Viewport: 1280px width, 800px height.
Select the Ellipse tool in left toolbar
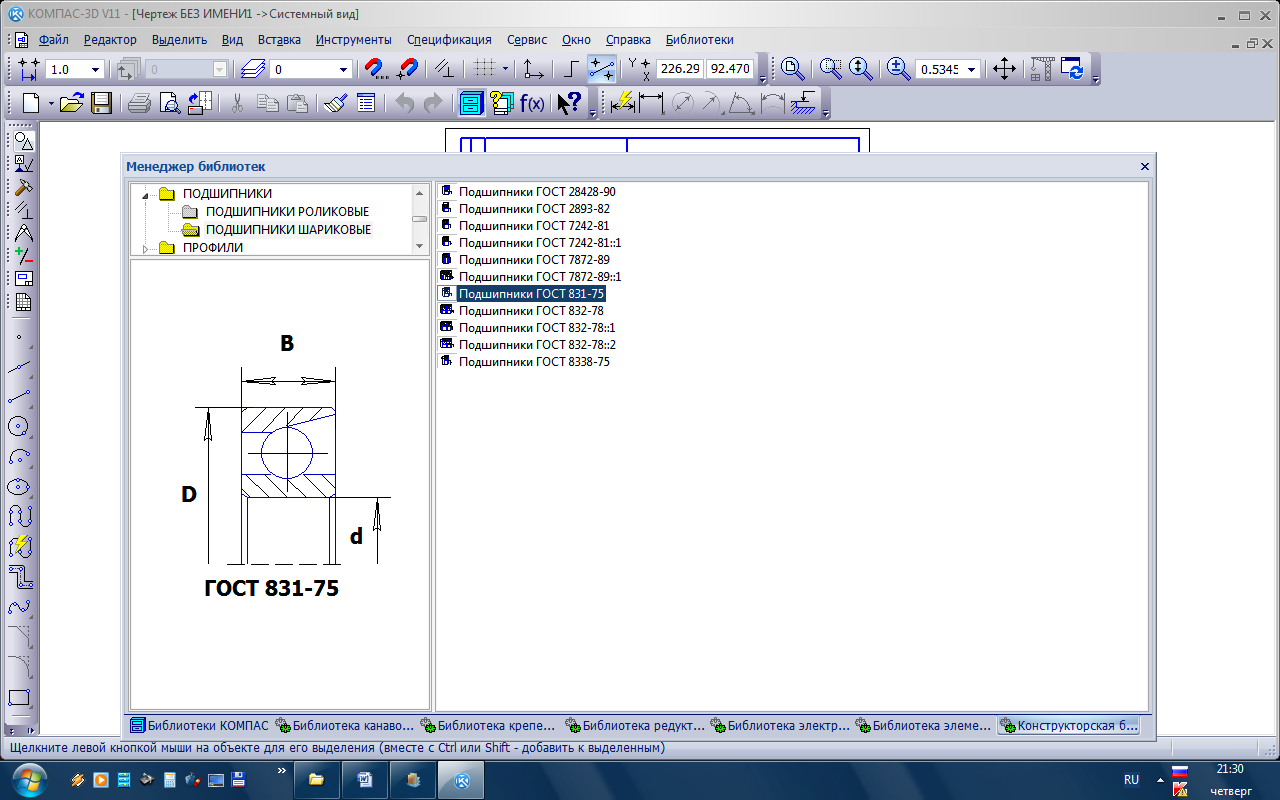[x=19, y=487]
